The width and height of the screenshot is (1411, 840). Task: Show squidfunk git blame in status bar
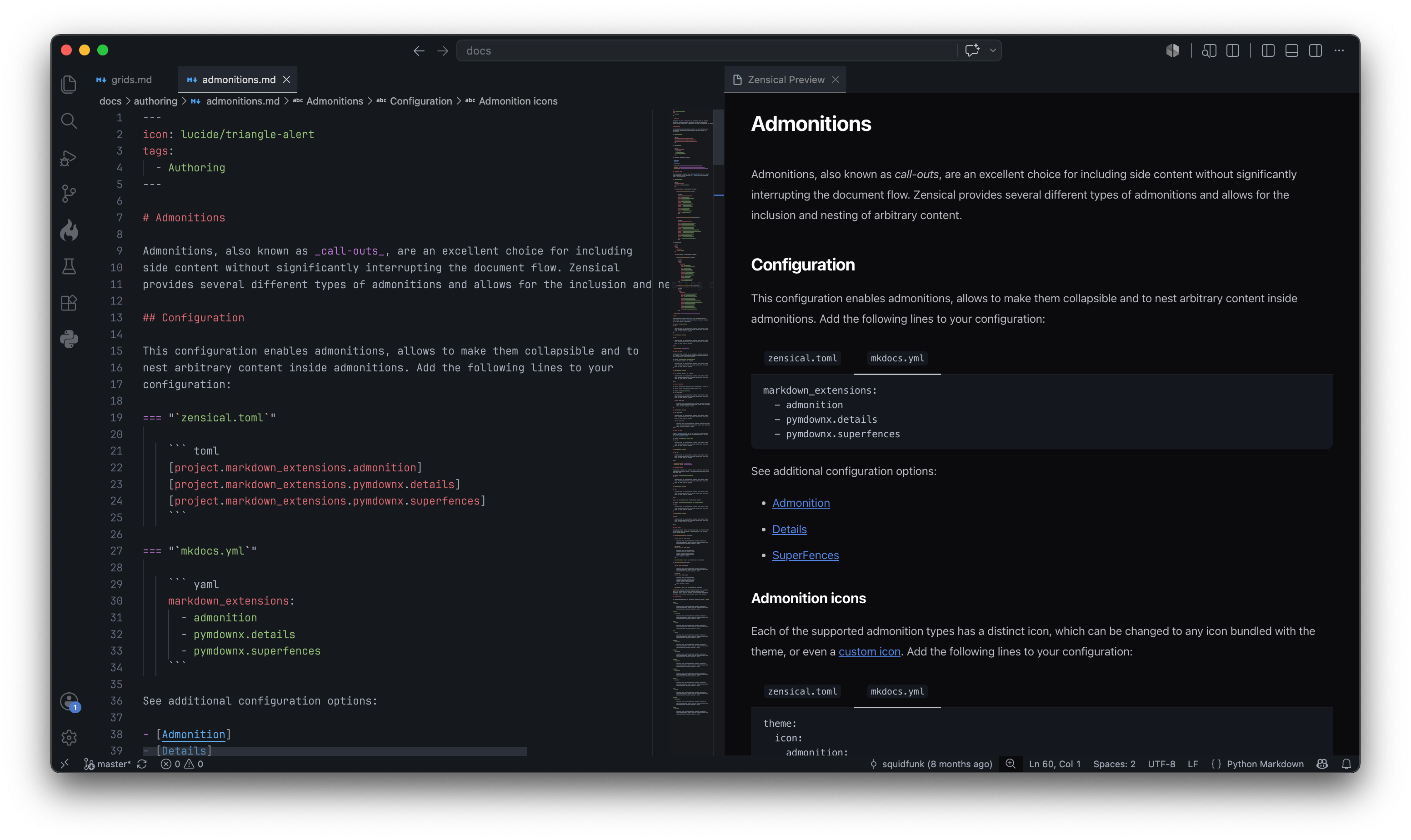point(931,764)
